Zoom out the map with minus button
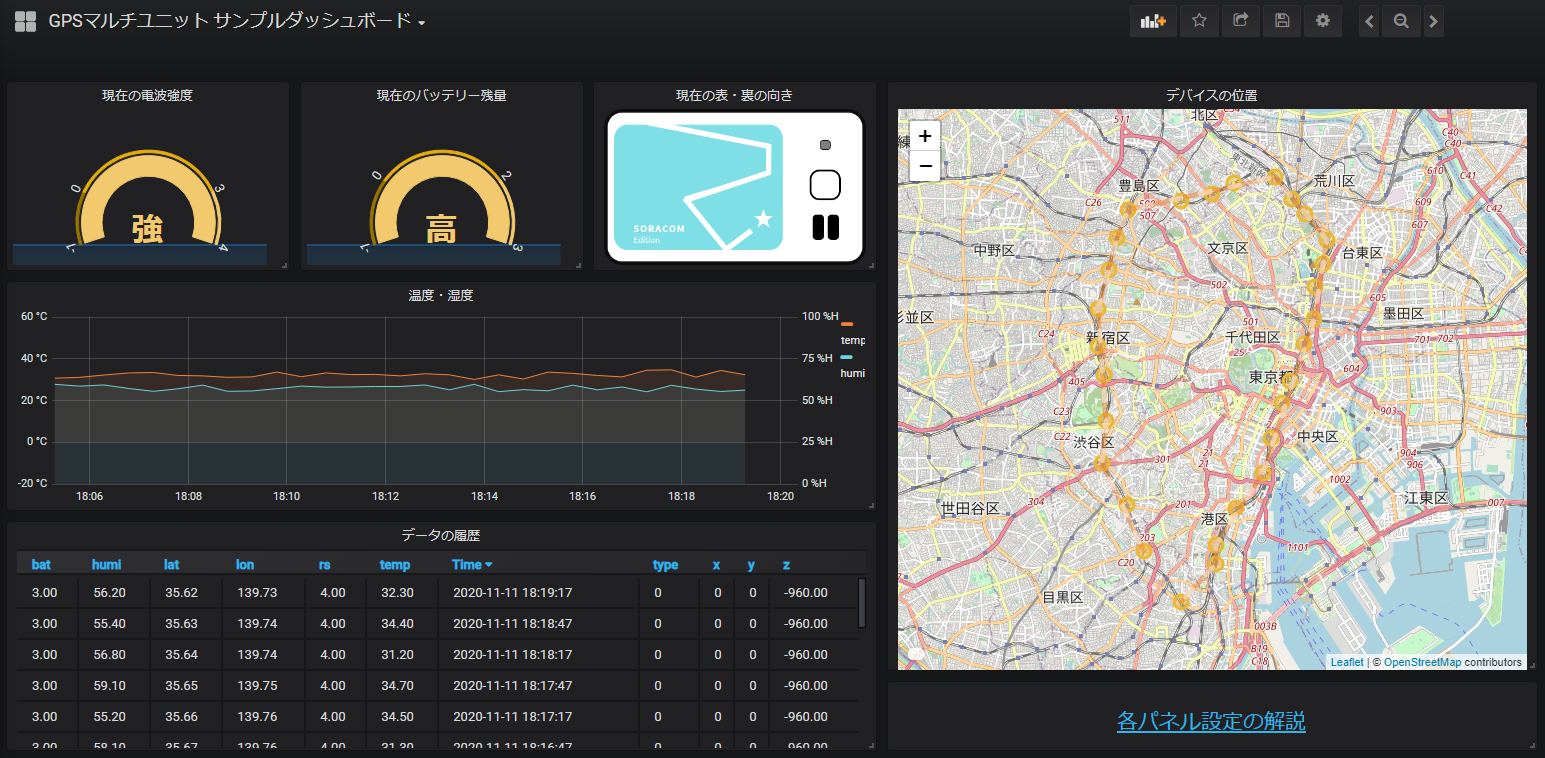1545x758 pixels. 925,166
